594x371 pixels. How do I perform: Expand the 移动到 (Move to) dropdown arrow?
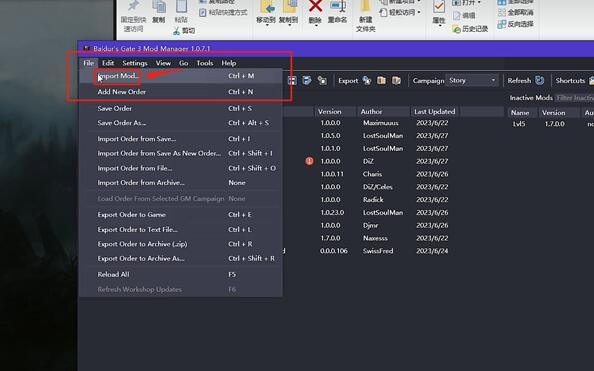tap(267, 25)
